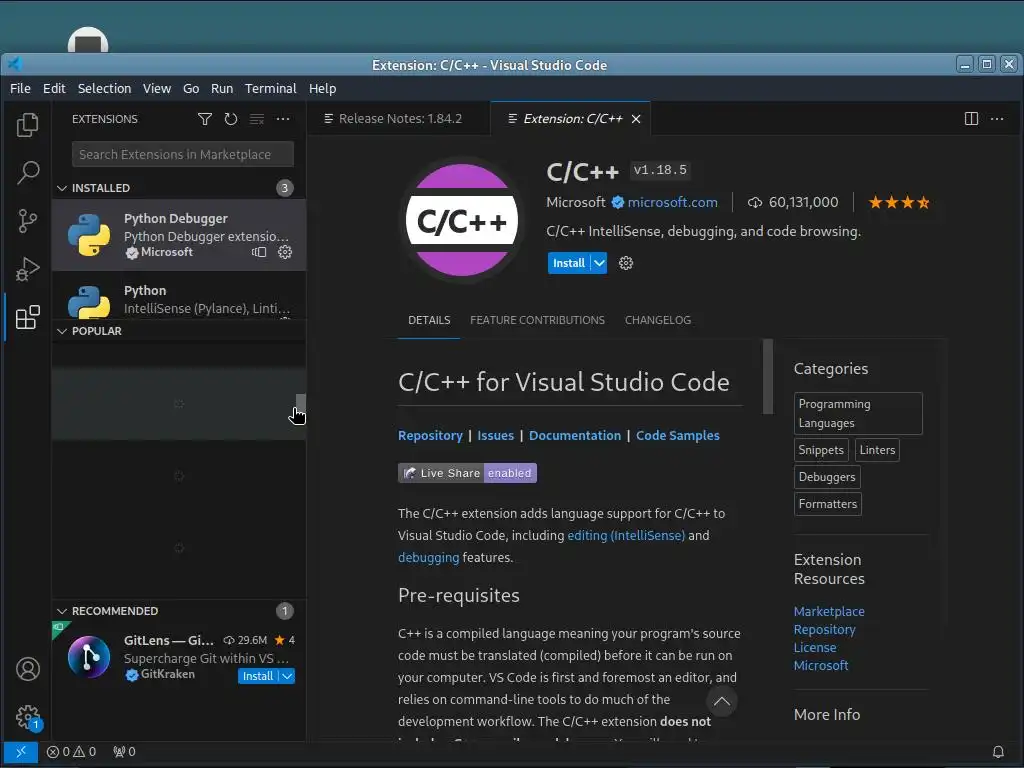
Task: Click the C/C++ star rating
Action: point(899,202)
